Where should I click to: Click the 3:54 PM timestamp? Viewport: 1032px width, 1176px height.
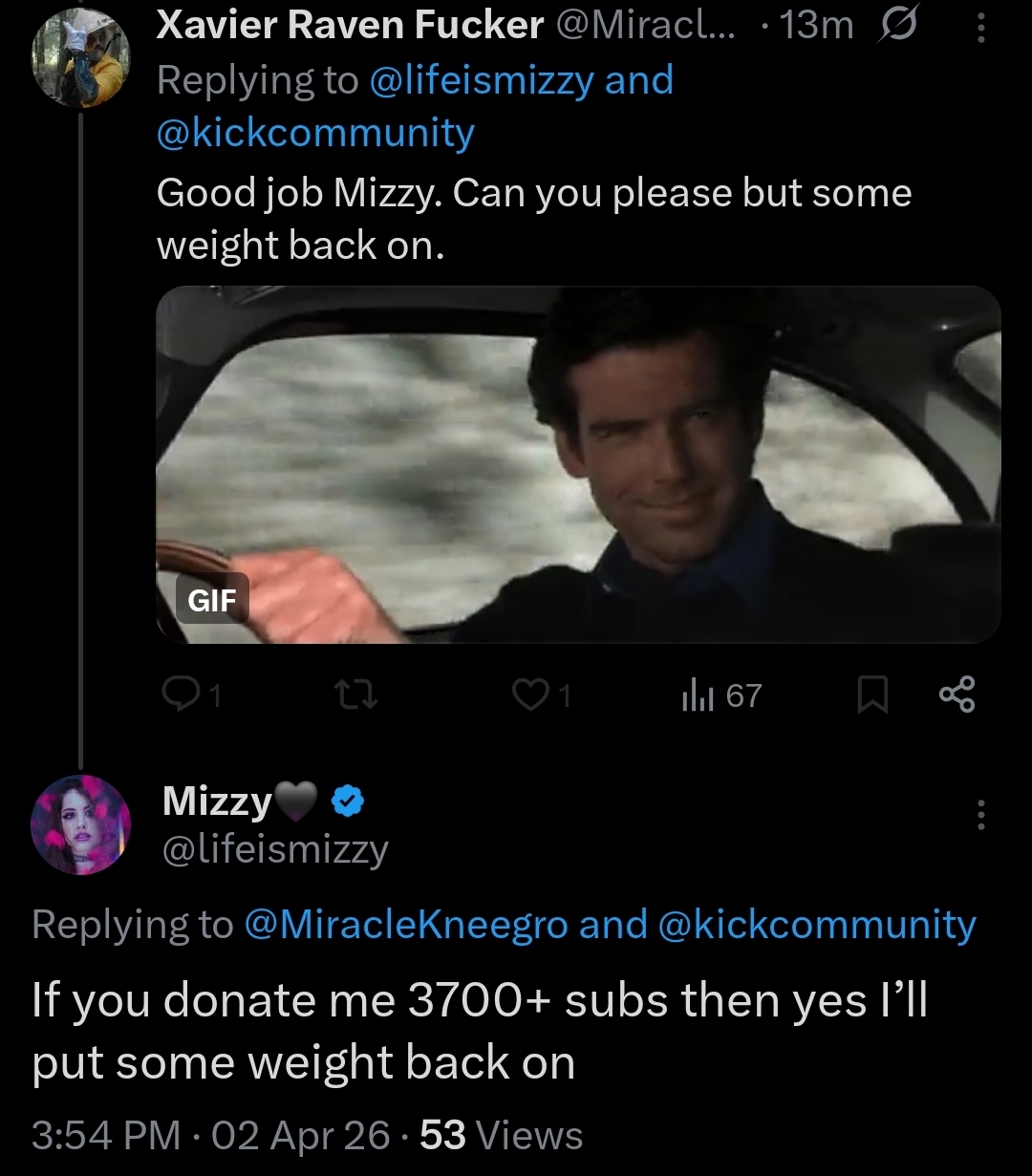point(105,1136)
